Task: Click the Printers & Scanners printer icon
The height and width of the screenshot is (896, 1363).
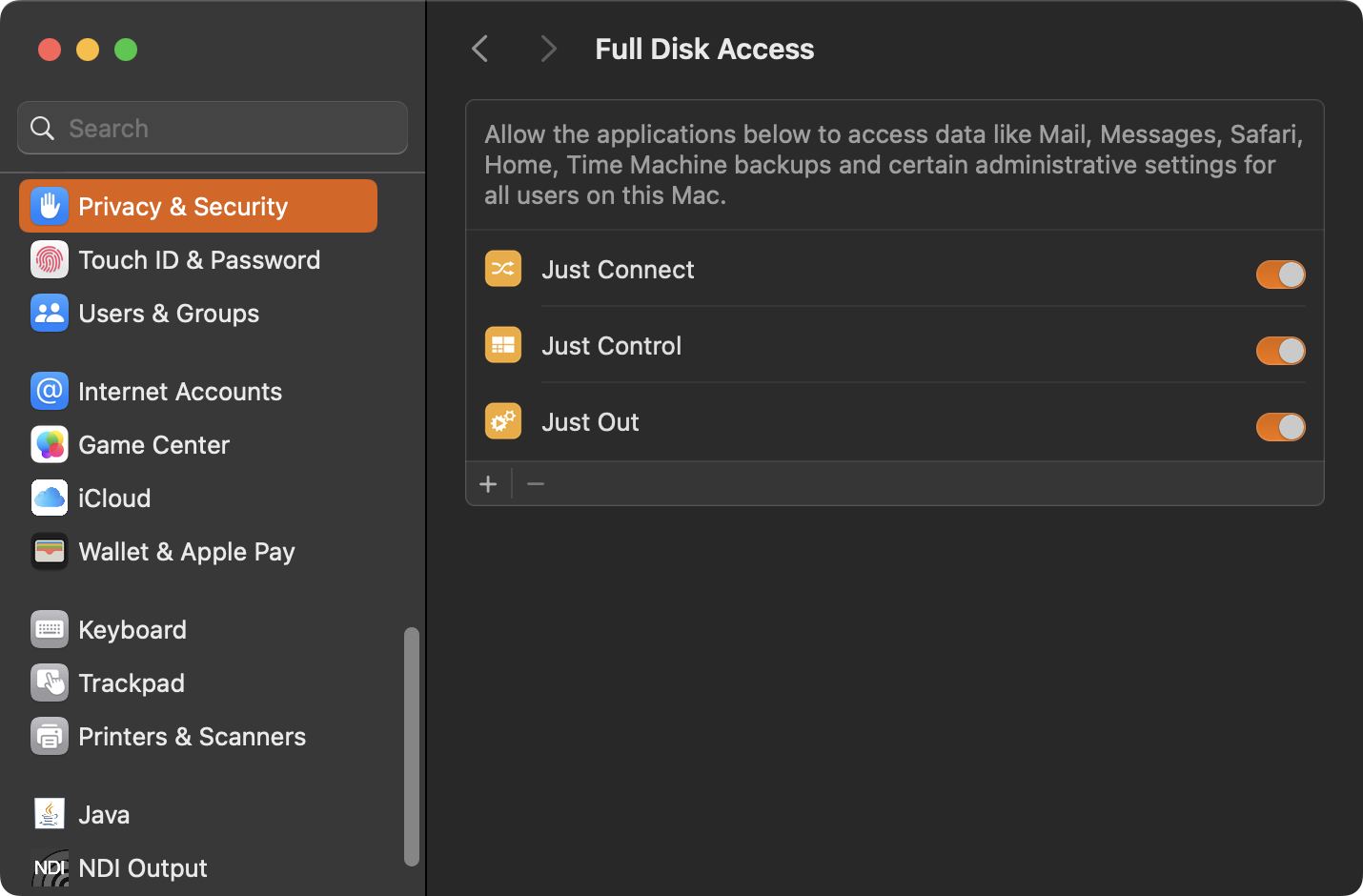Action: click(x=50, y=736)
